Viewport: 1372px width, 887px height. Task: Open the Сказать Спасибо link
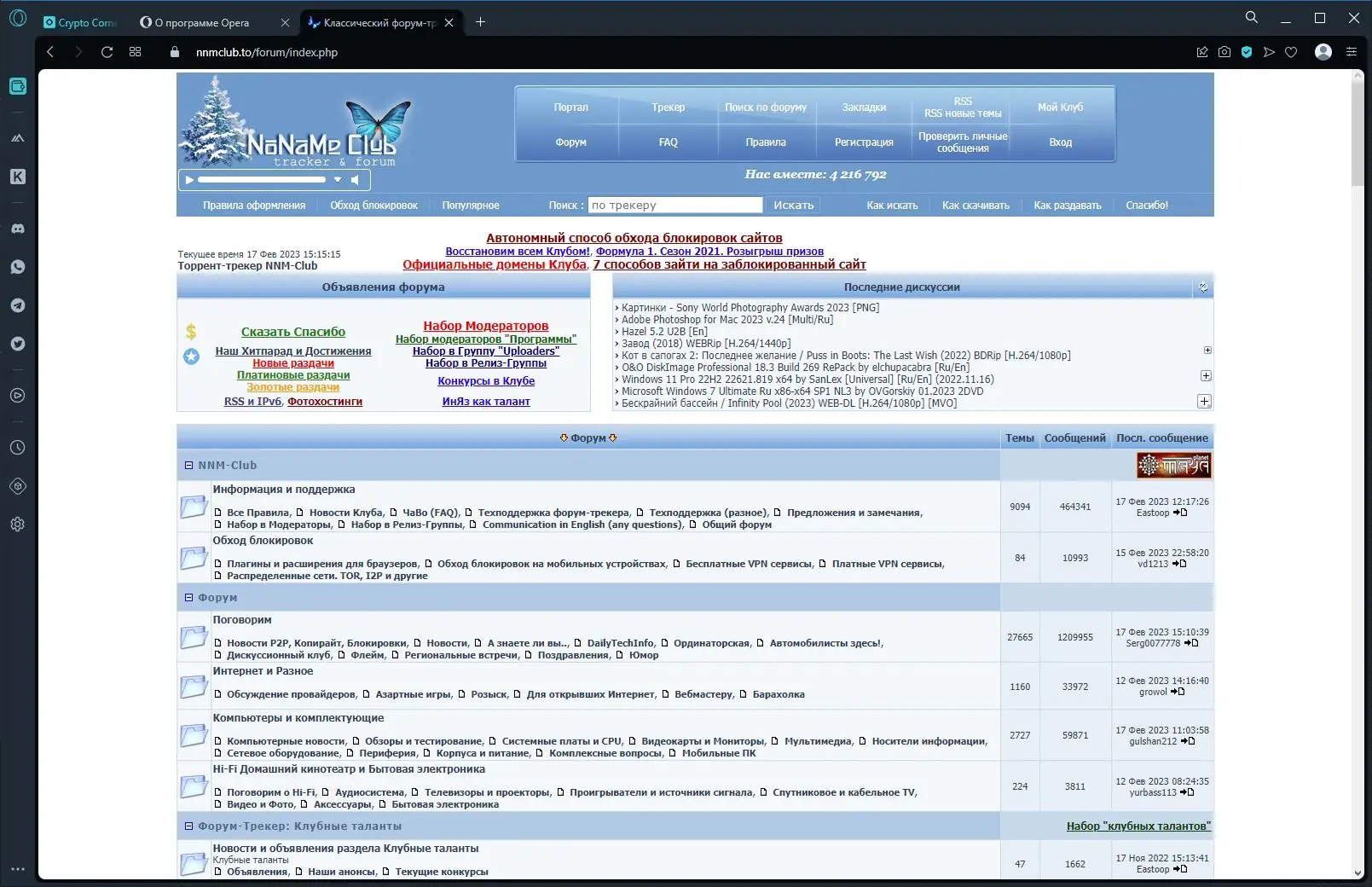point(292,332)
